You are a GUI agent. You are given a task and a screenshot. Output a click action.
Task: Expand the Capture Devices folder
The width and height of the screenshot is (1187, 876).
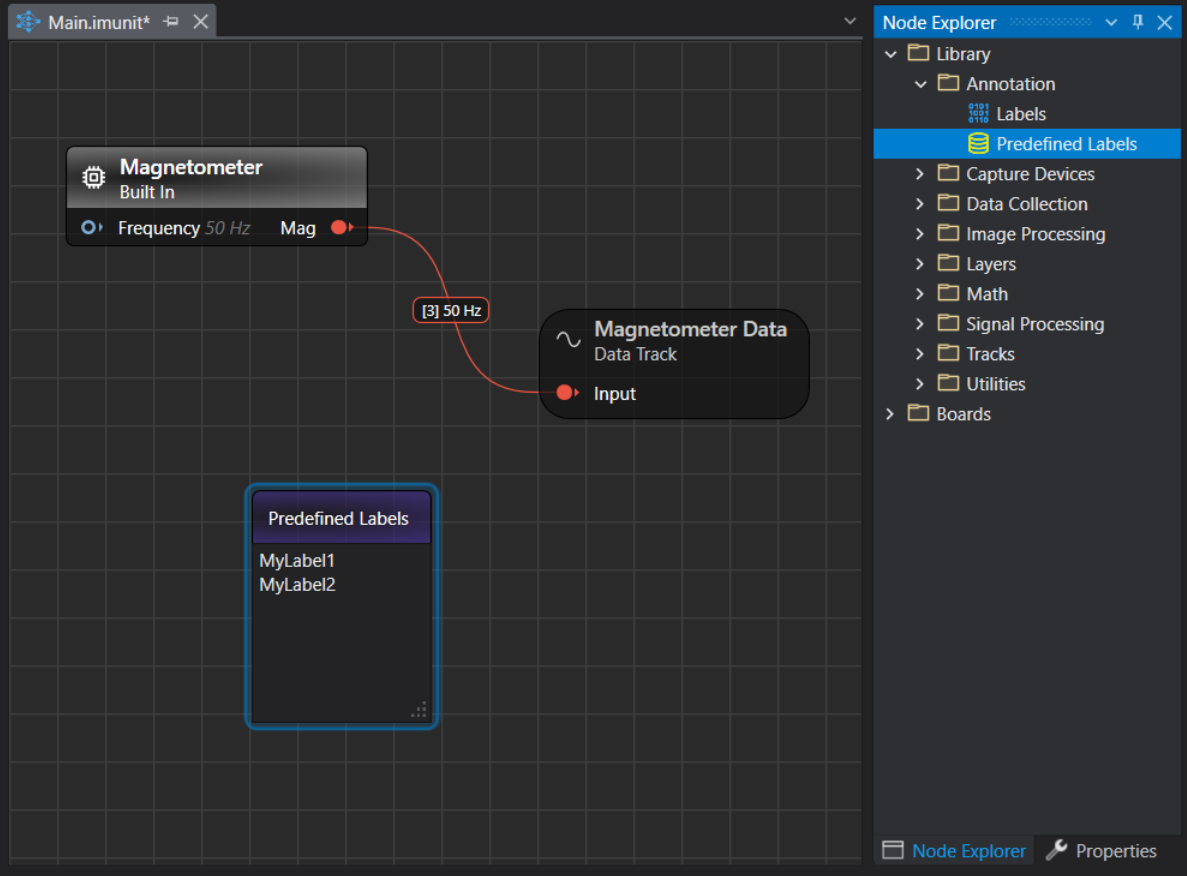click(x=920, y=174)
